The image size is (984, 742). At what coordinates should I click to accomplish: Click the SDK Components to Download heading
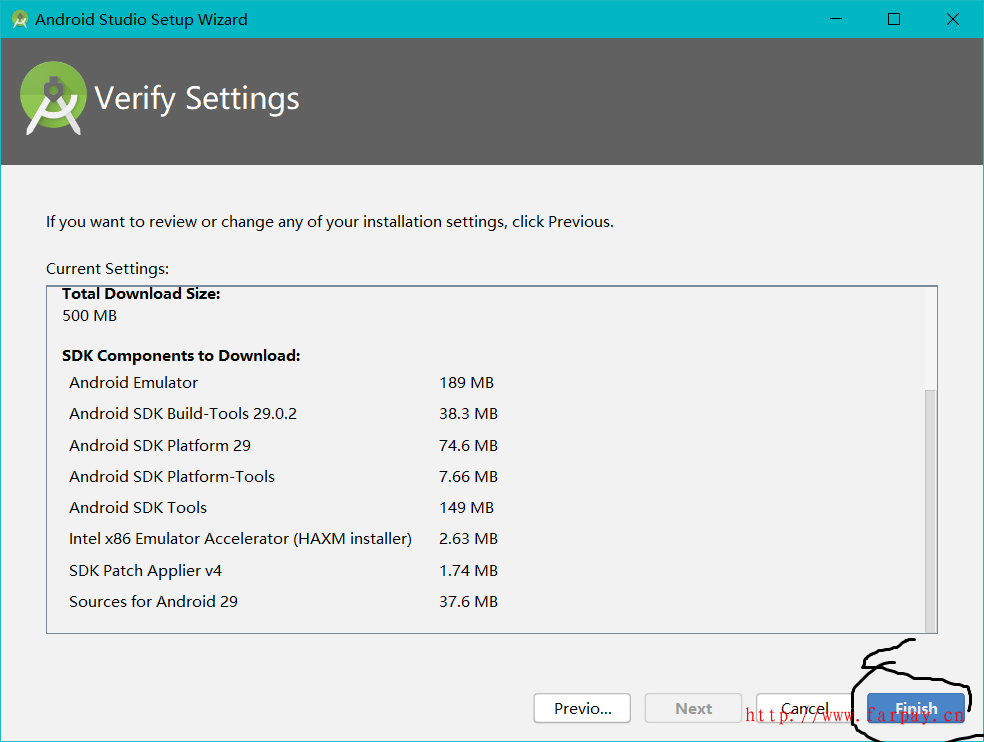[x=180, y=355]
